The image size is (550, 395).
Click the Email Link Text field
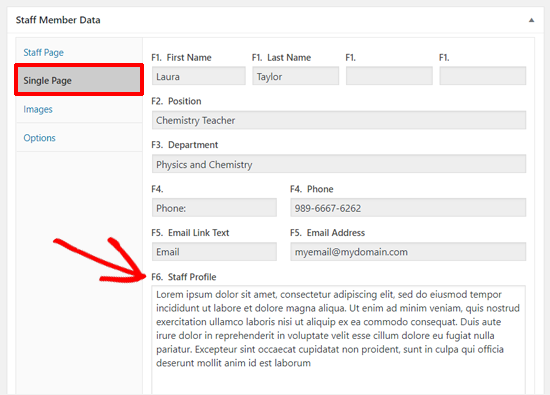214,252
